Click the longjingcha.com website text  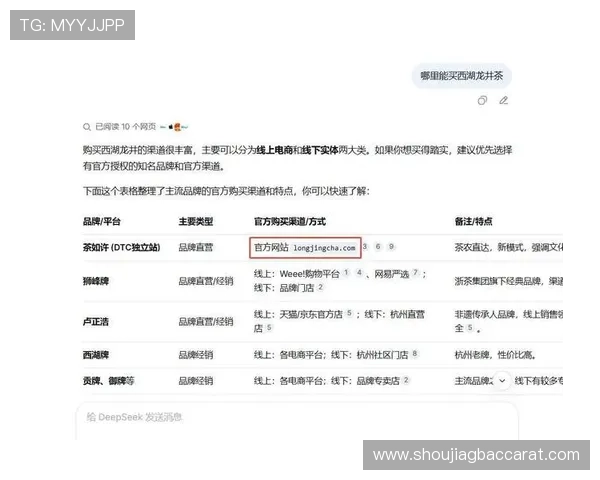pyautogui.click(x=324, y=248)
